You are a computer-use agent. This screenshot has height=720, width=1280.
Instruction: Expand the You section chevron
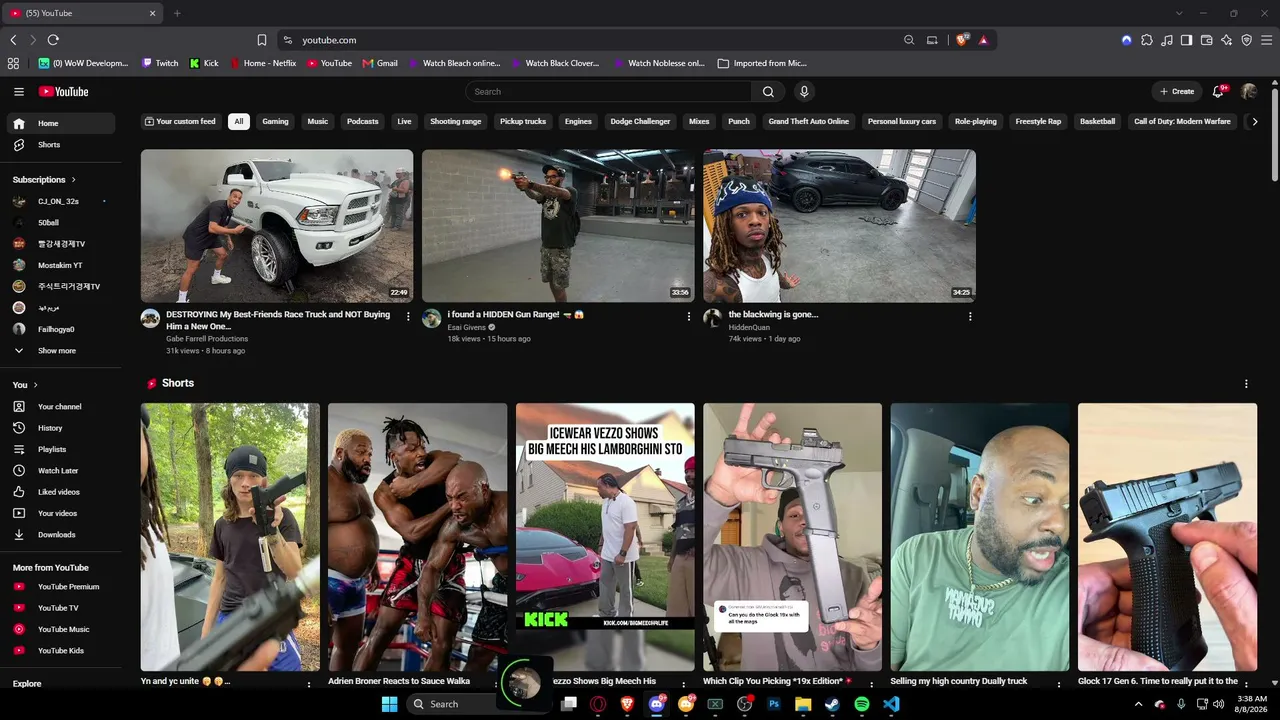[x=35, y=385]
